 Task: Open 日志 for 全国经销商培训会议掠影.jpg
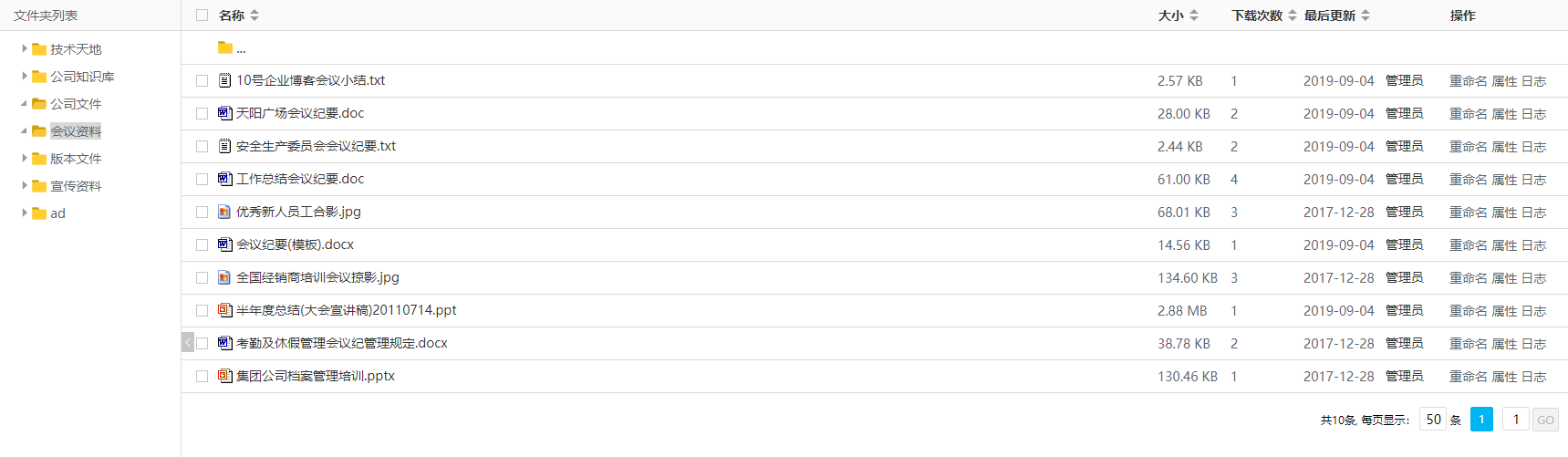[x=1533, y=278]
